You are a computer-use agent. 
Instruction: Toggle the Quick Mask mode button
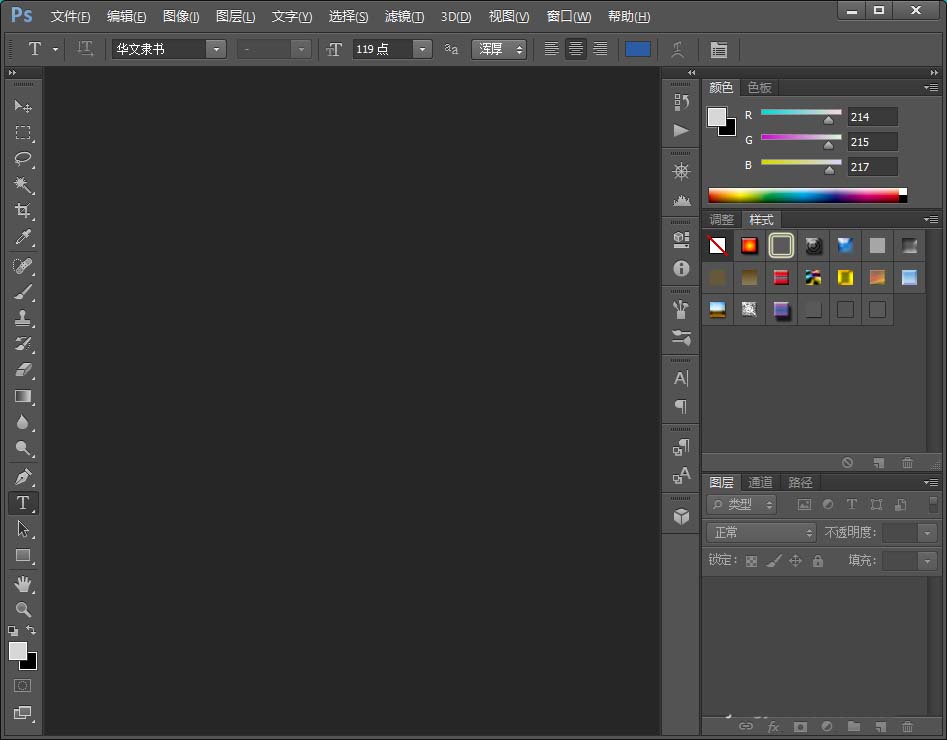tap(22, 686)
